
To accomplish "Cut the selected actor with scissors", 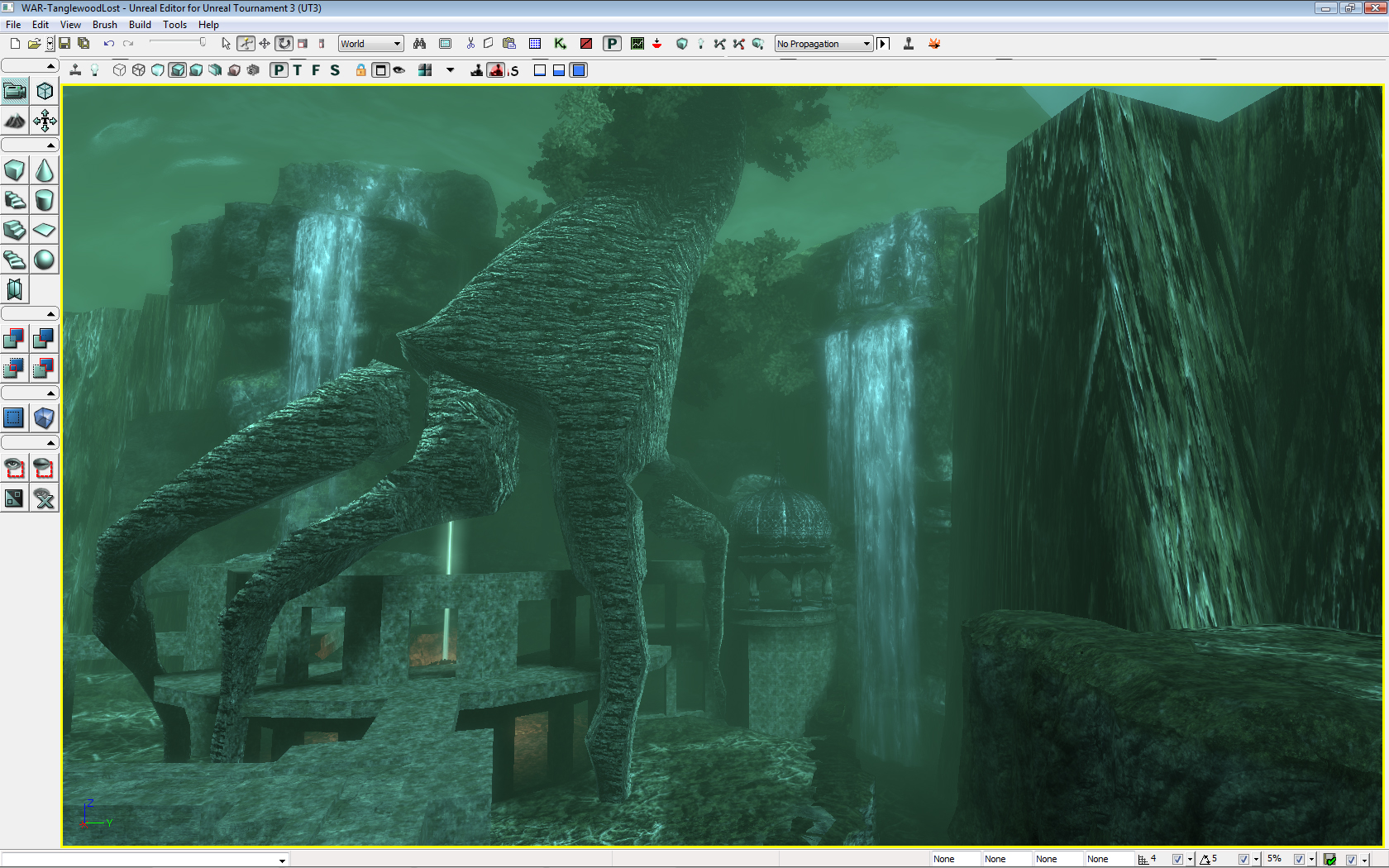I will pyautogui.click(x=470, y=44).
